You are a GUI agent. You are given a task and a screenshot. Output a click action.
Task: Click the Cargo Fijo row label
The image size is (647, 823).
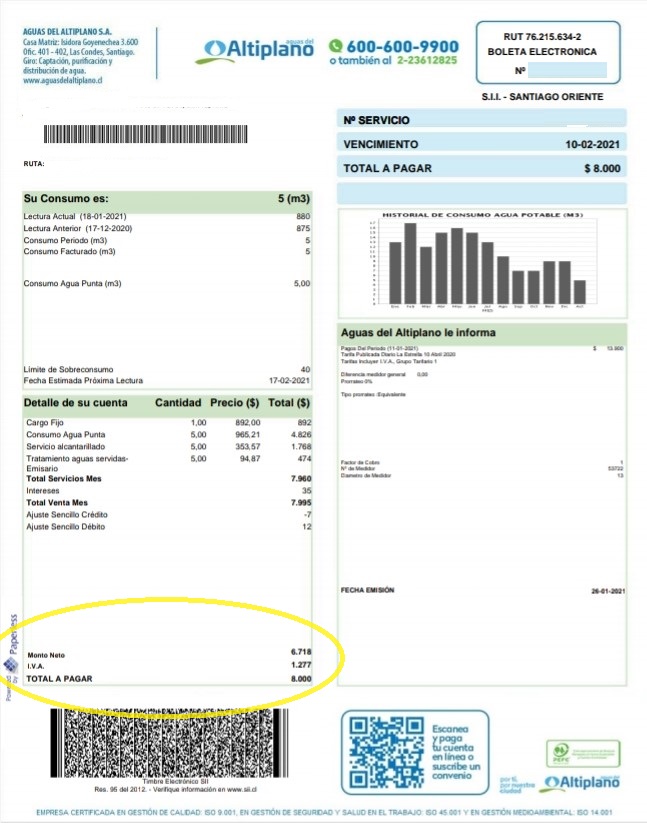45,423
